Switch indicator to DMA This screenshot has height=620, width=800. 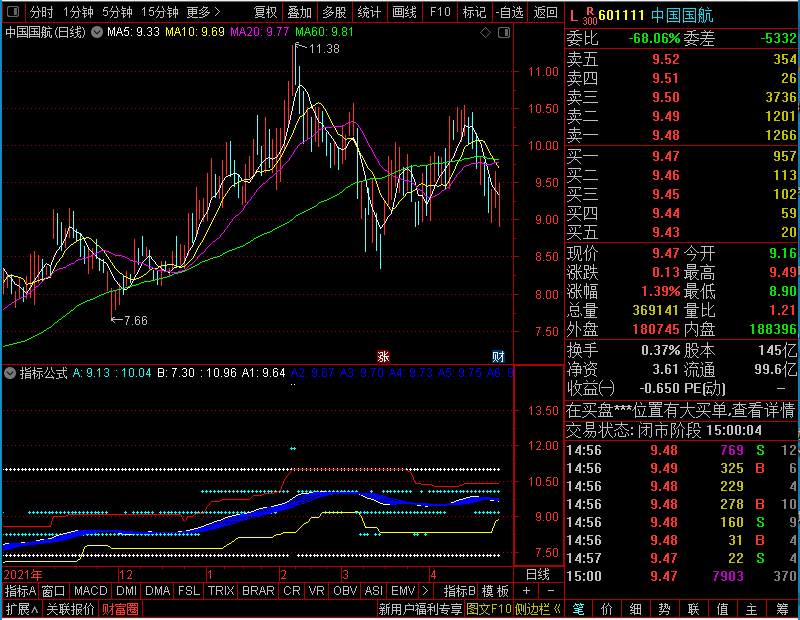(157, 591)
